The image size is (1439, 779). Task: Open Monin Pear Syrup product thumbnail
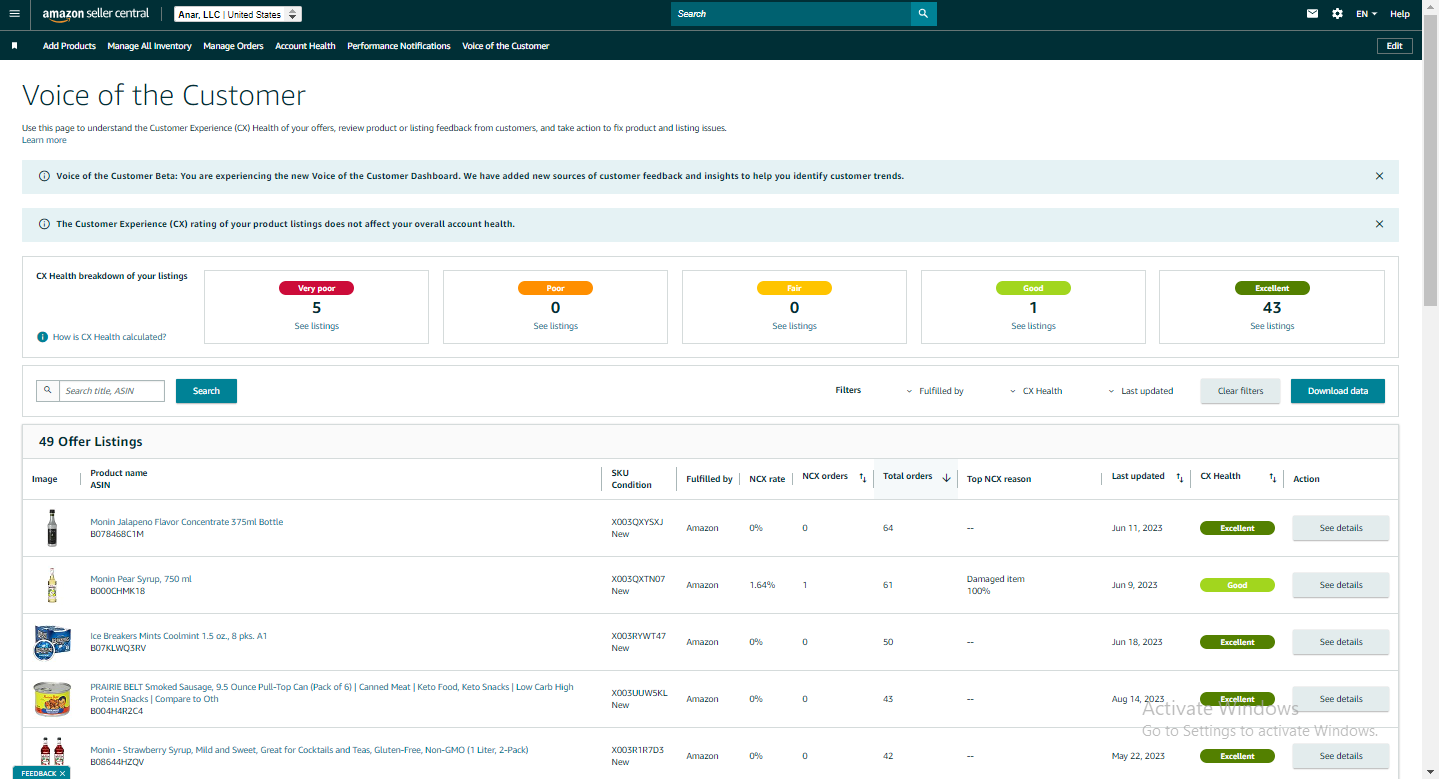pyautogui.click(x=52, y=585)
